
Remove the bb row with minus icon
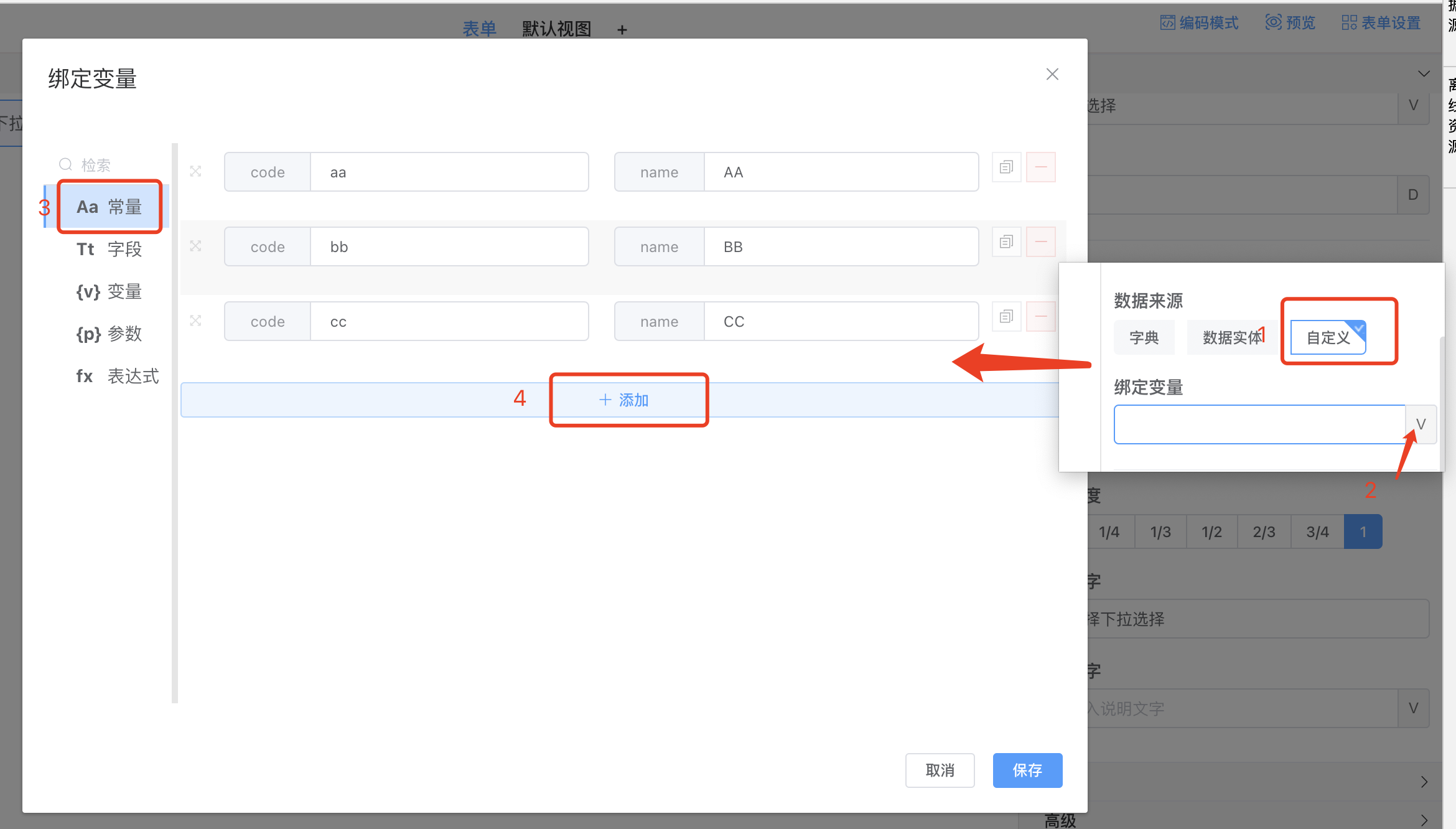[1040, 241]
